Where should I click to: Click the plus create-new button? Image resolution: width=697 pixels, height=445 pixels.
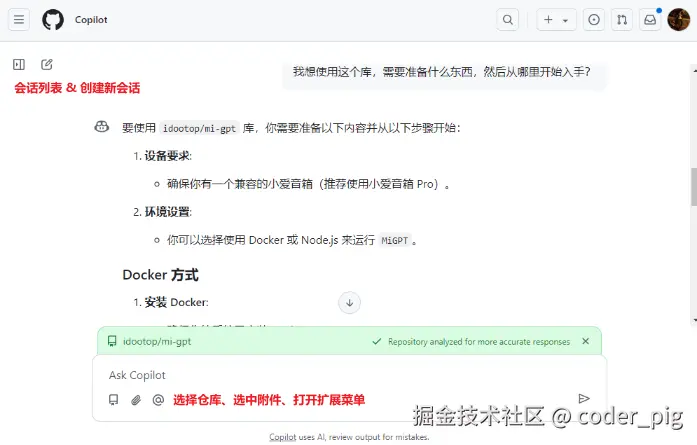[x=548, y=20]
